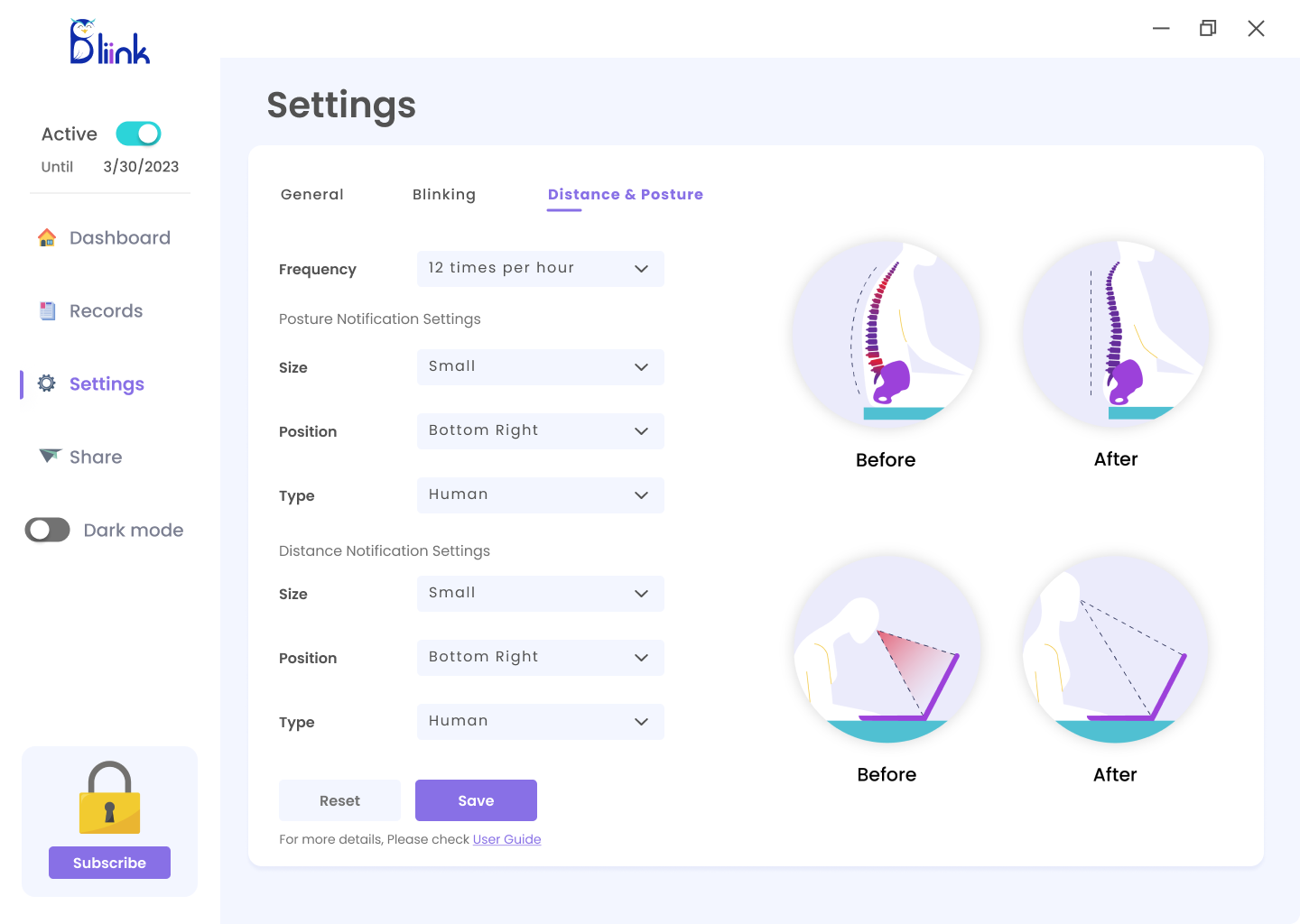Expand the posture notification Size dropdown
1300x924 pixels.
[540, 367]
